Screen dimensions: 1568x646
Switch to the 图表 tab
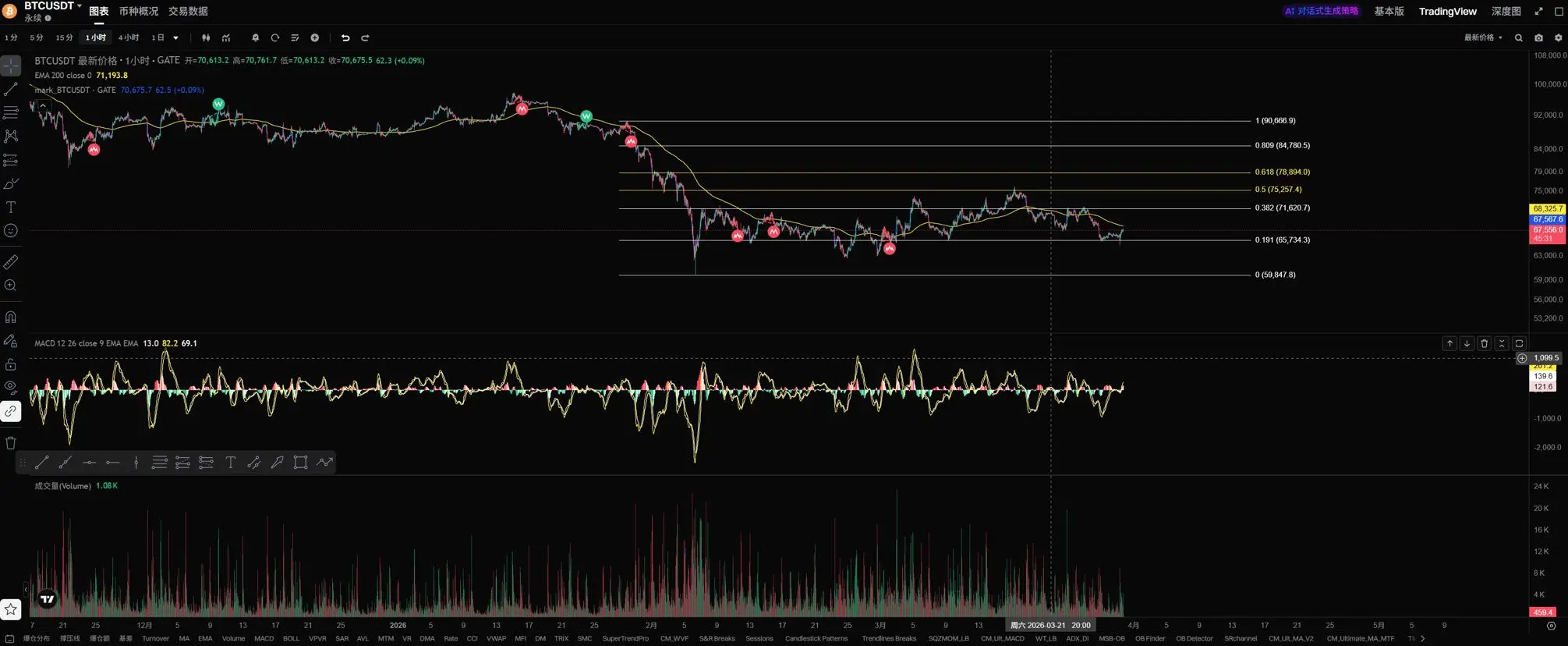click(x=99, y=11)
